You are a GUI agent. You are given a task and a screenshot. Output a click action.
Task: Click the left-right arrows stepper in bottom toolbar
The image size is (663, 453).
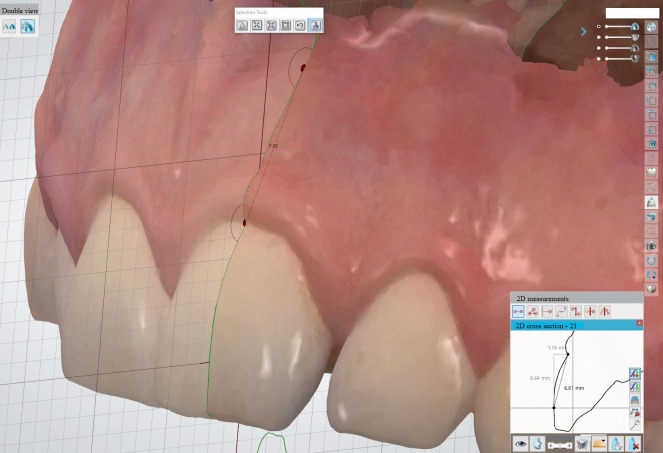tap(560, 445)
